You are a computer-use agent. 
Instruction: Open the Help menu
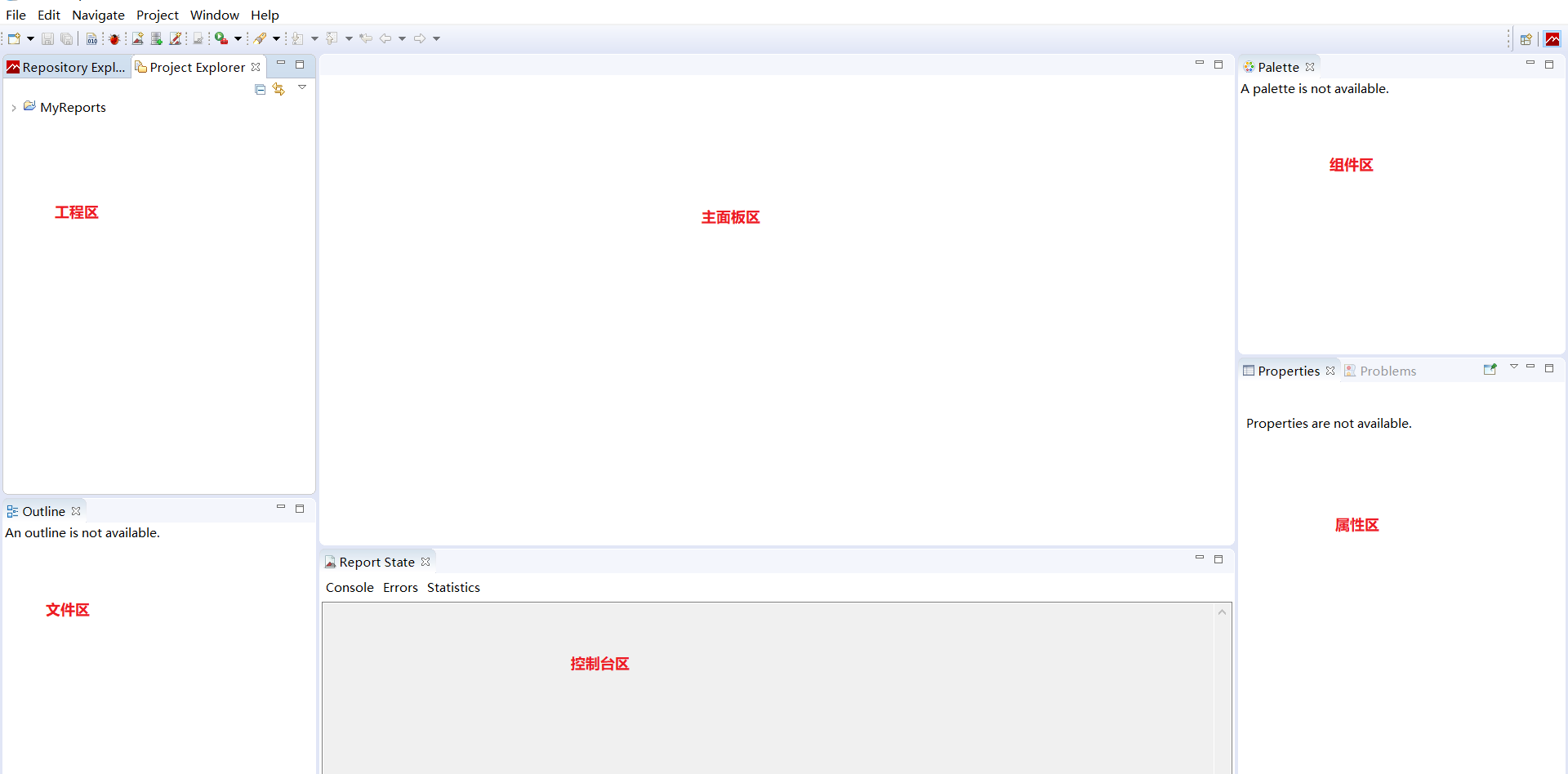click(265, 15)
